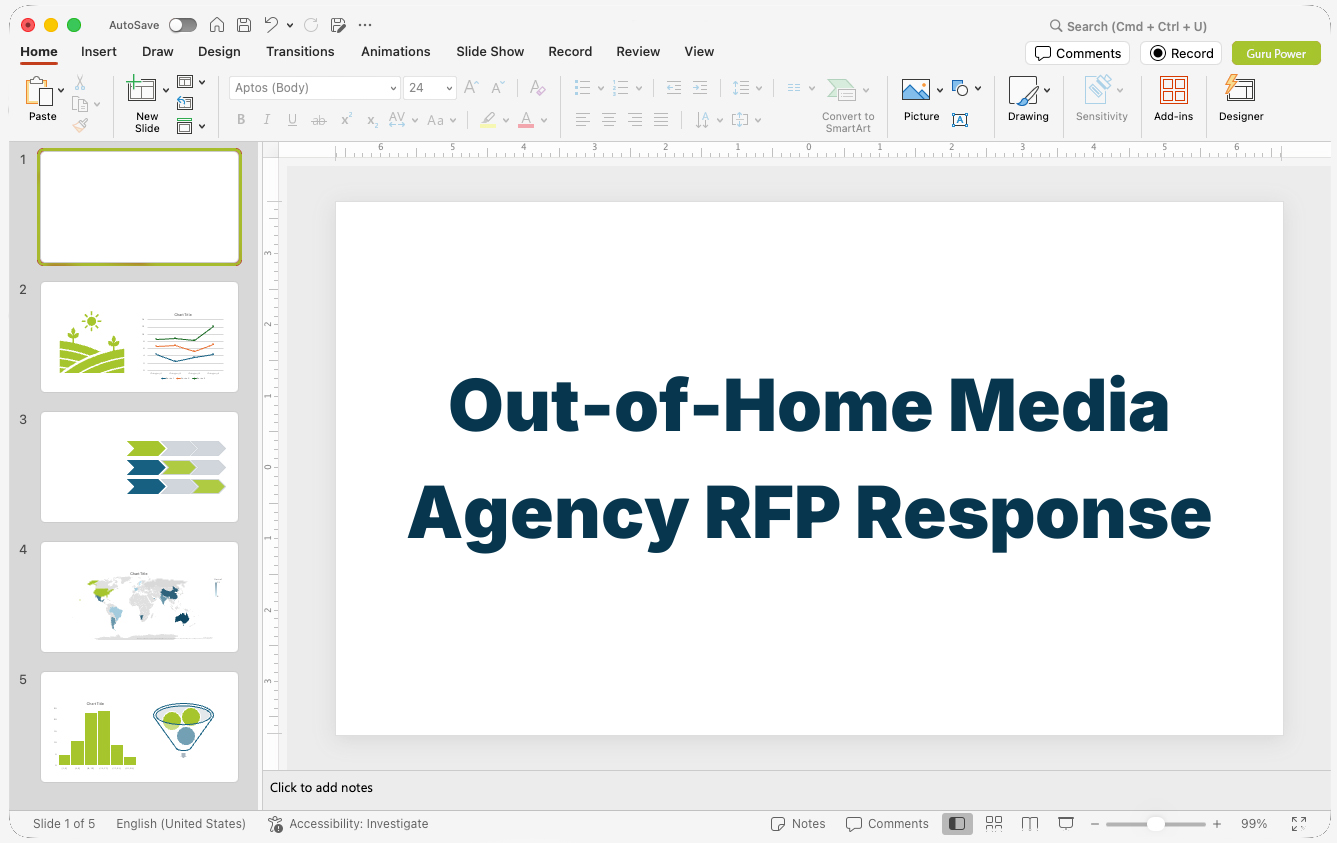Click the Paste clipboard icon

(39, 92)
